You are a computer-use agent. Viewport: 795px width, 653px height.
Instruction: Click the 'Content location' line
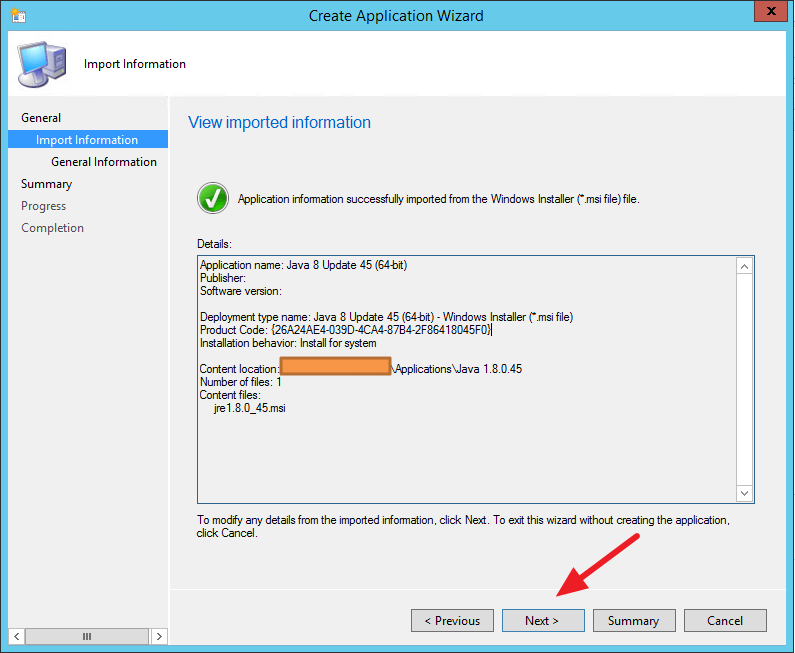pos(360,369)
